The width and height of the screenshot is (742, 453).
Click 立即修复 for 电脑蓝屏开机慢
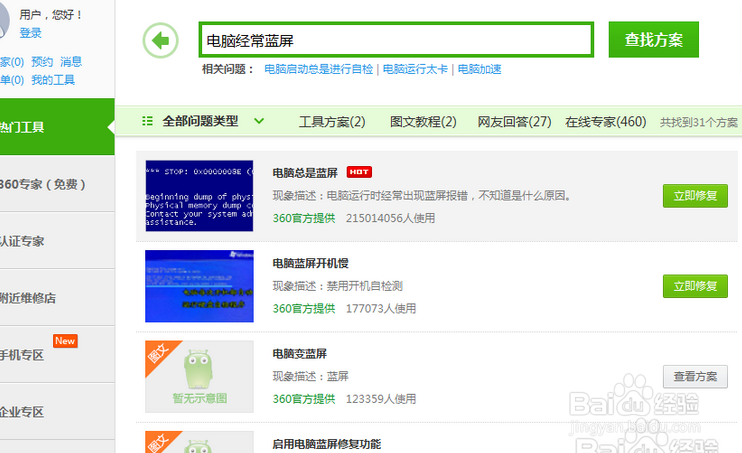point(695,286)
